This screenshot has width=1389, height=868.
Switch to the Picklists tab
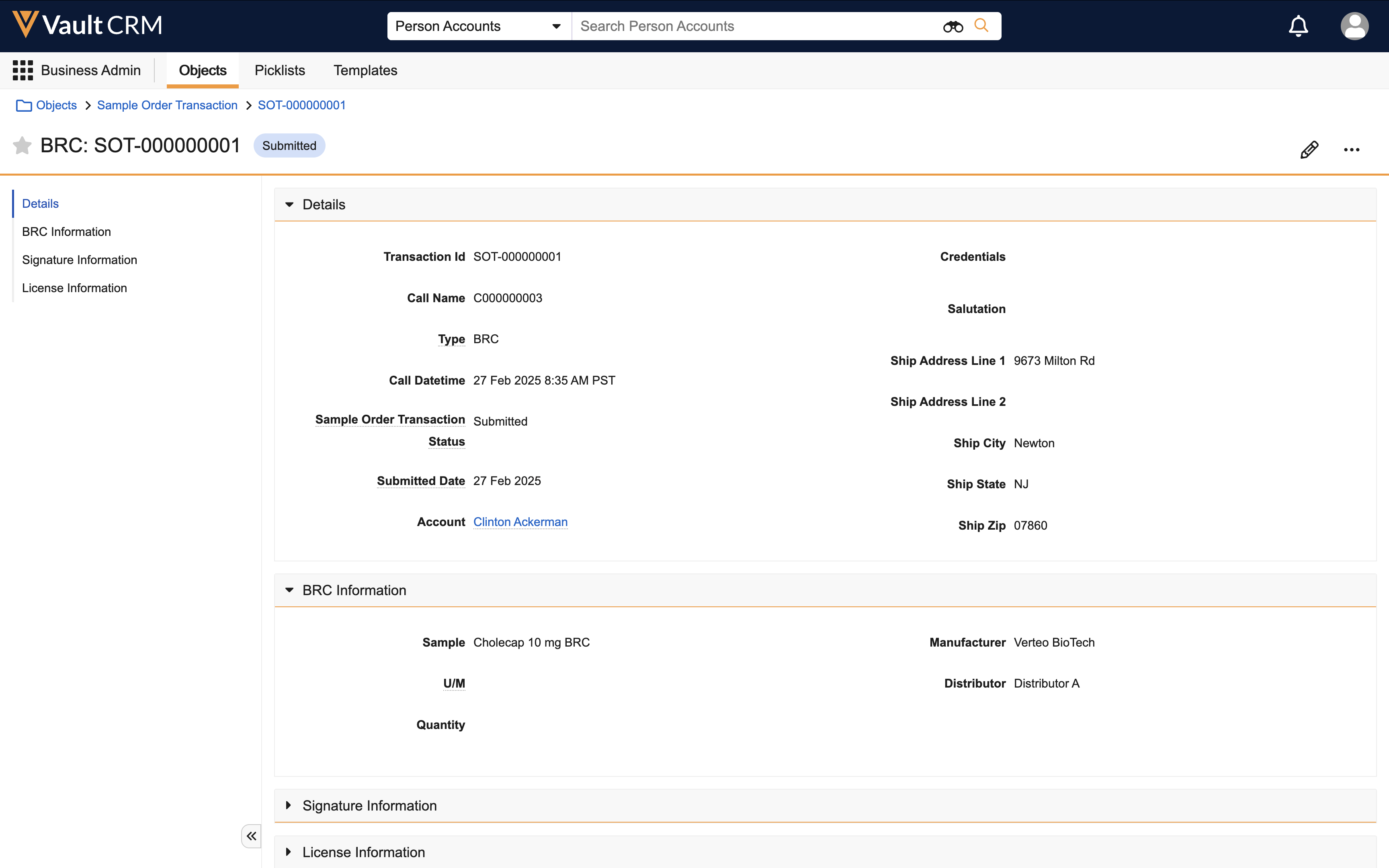279,70
